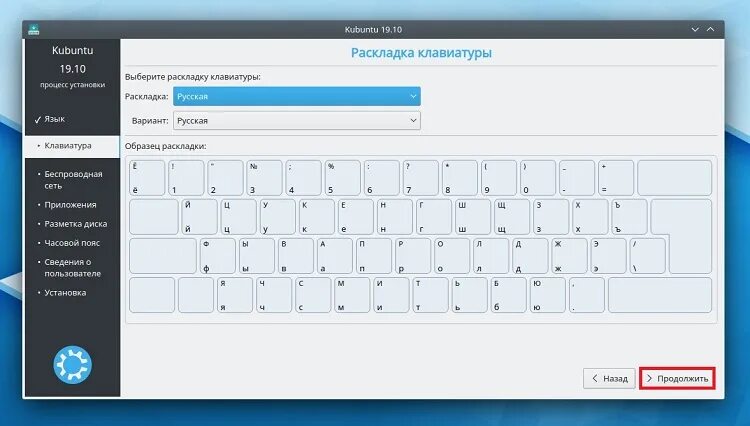Click the процесс установки sidebar text
This screenshot has width=750, height=426.
[72, 85]
